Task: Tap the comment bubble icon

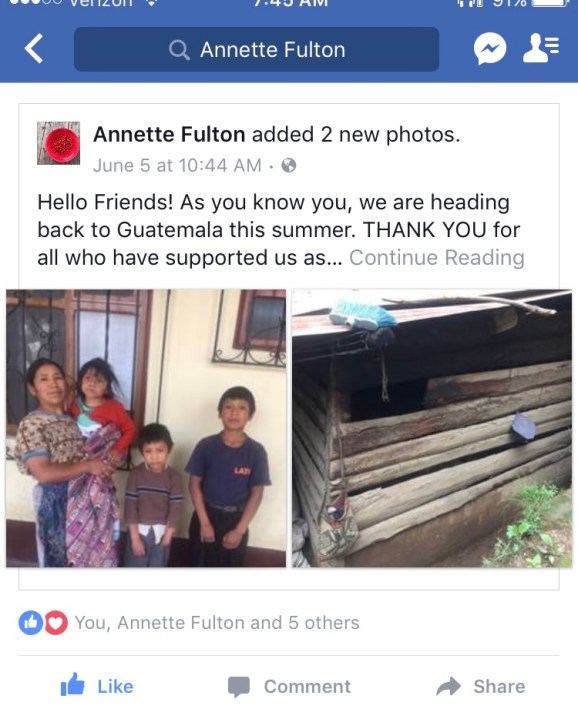Action: pos(239,687)
